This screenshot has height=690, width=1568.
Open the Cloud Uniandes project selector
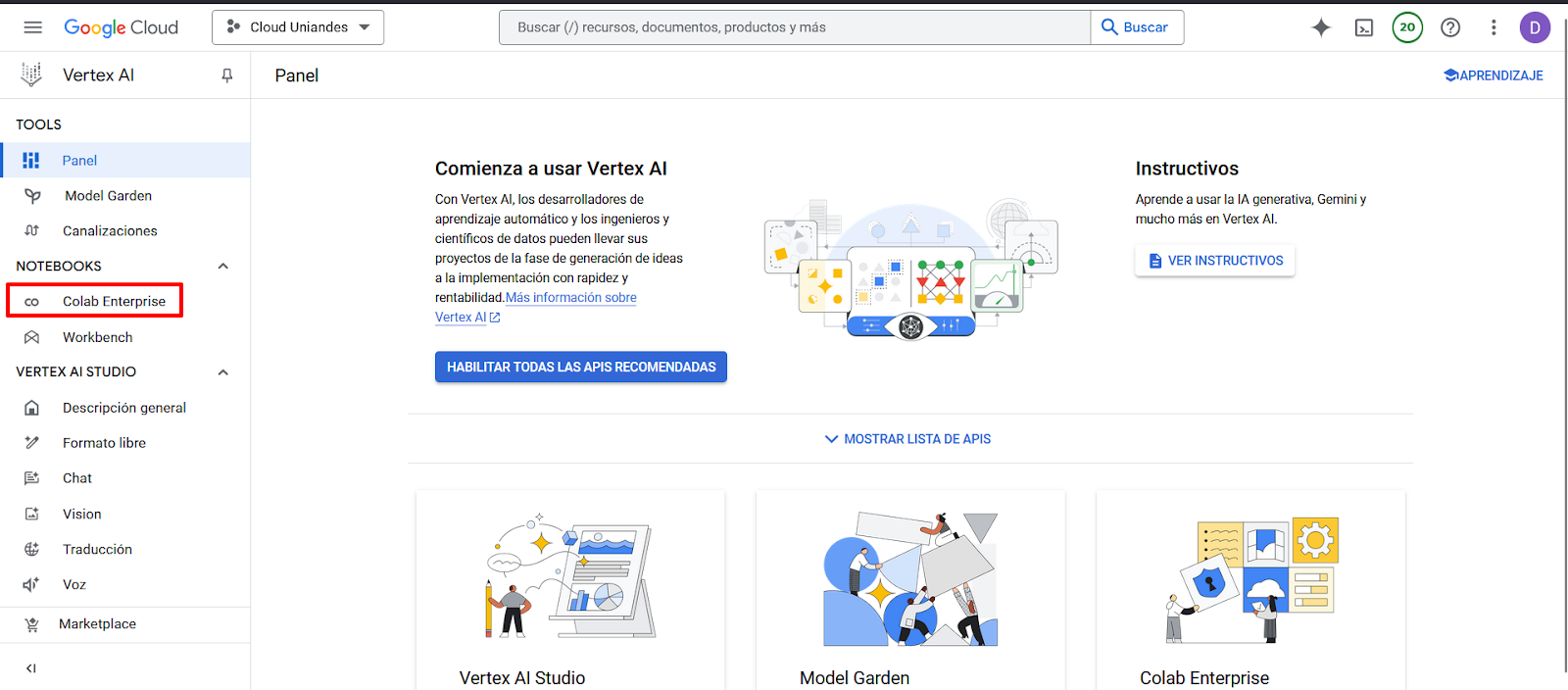298,27
